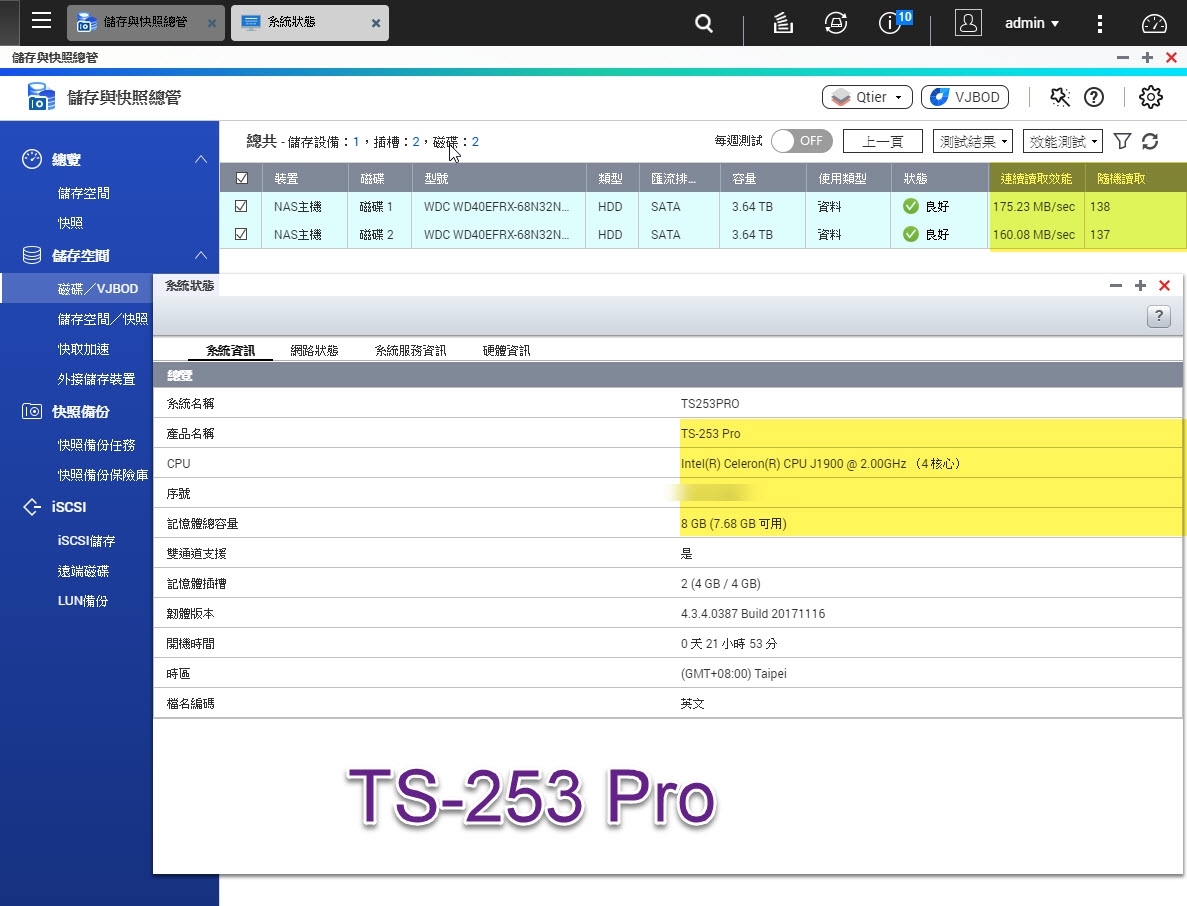1187x906 pixels.
Task: Open help question mark in storage manager
Action: point(1094,97)
